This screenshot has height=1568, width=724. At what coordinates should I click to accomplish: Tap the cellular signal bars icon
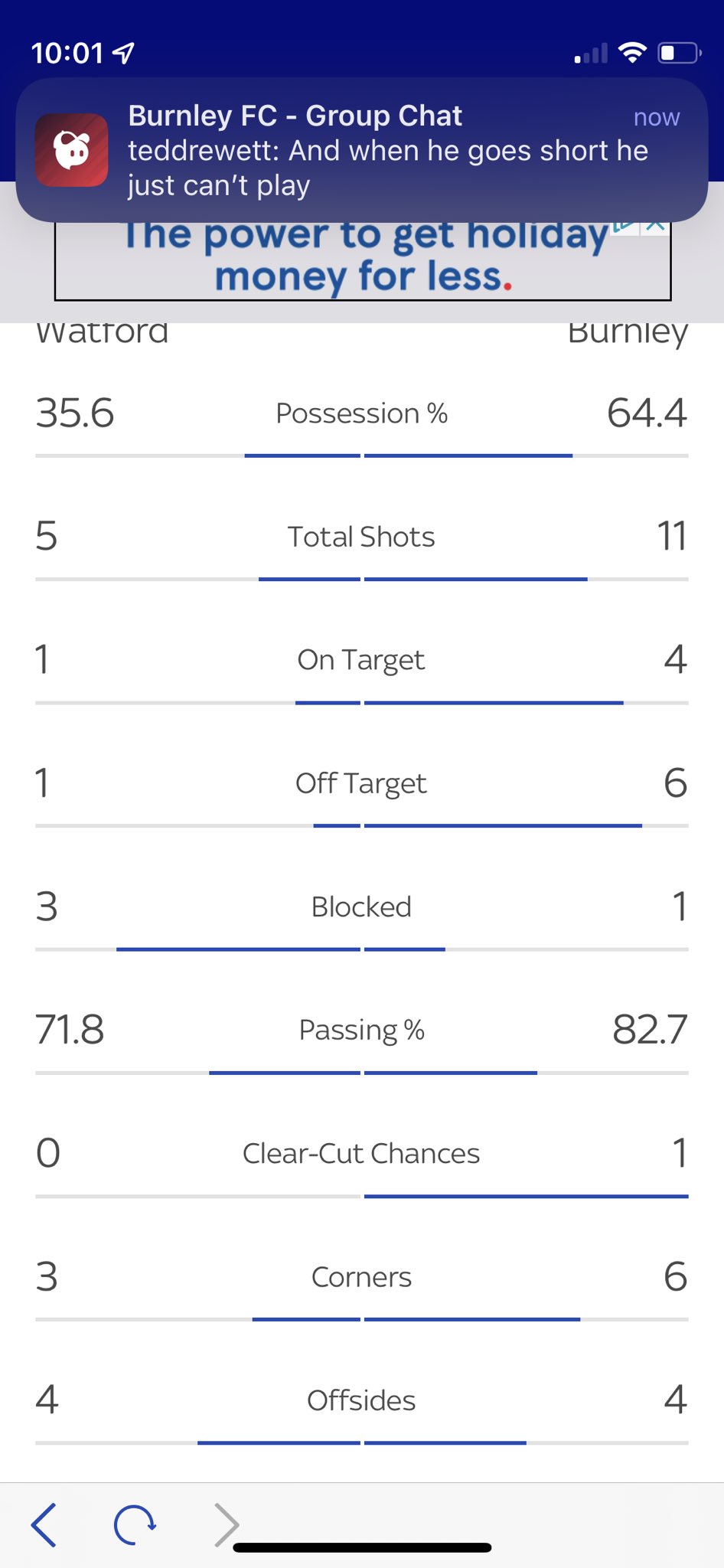[591, 54]
